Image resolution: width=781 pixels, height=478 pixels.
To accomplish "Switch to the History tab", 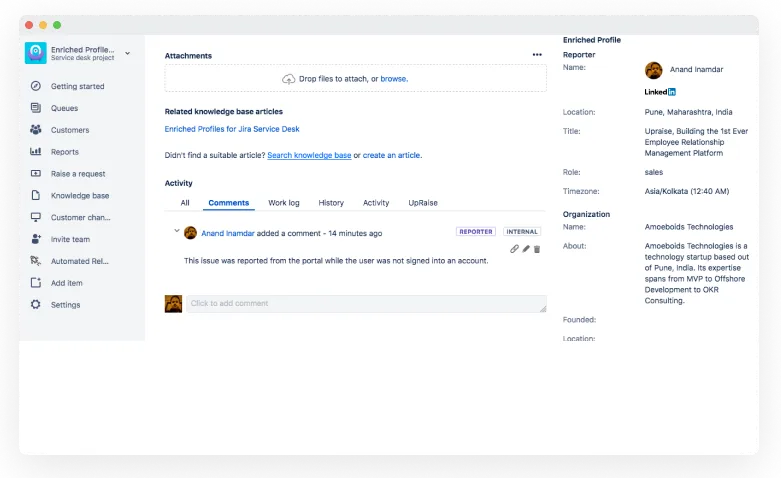I will (331, 203).
